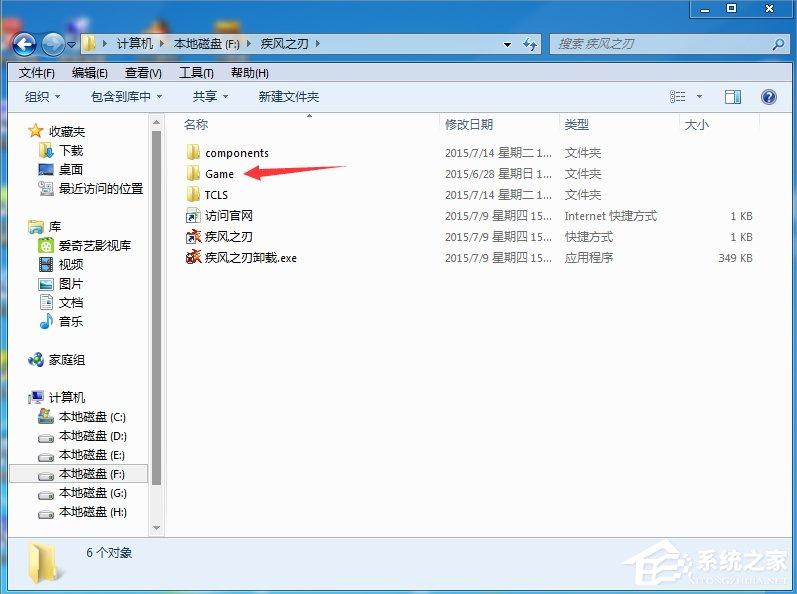Open the 编辑(E) menu

[89, 73]
